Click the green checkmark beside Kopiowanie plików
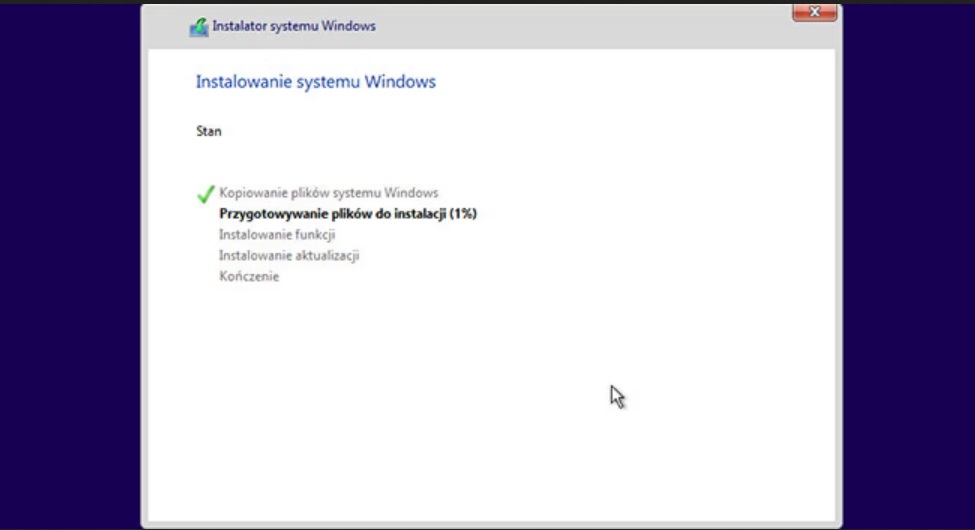Viewport: 975px width, 530px height. (206, 193)
